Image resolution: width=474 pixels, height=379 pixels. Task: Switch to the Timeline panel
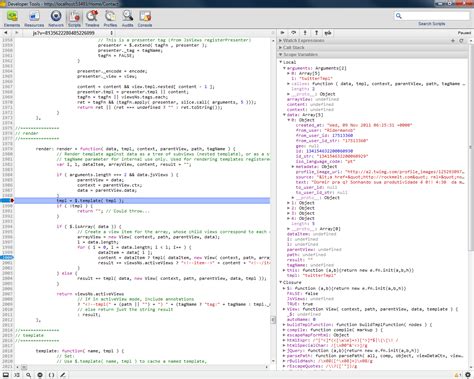[92, 19]
